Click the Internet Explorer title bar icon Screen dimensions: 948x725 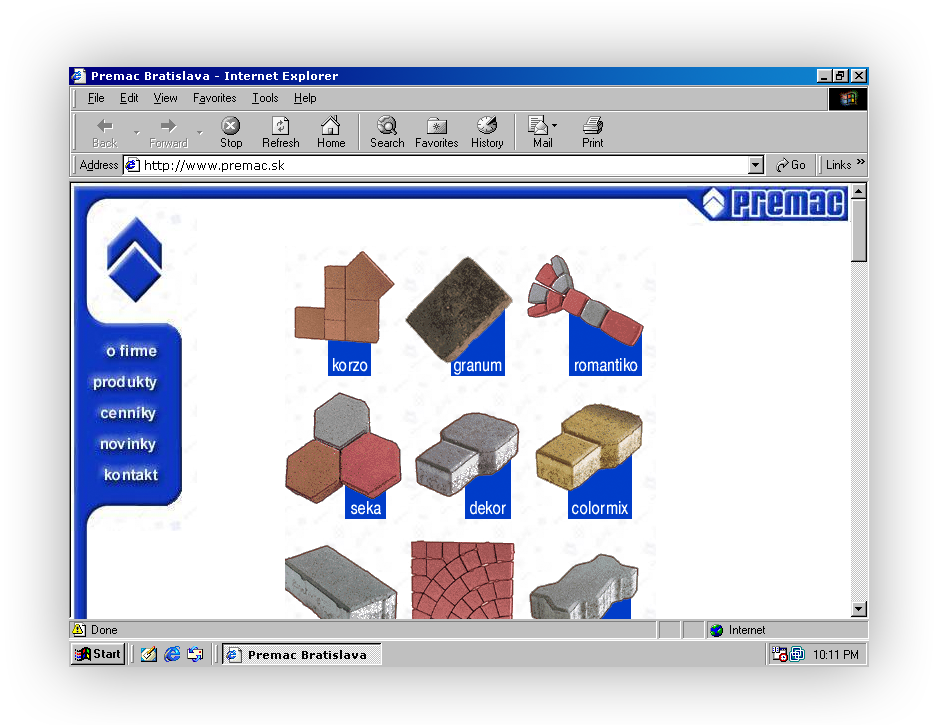pyautogui.click(x=79, y=76)
